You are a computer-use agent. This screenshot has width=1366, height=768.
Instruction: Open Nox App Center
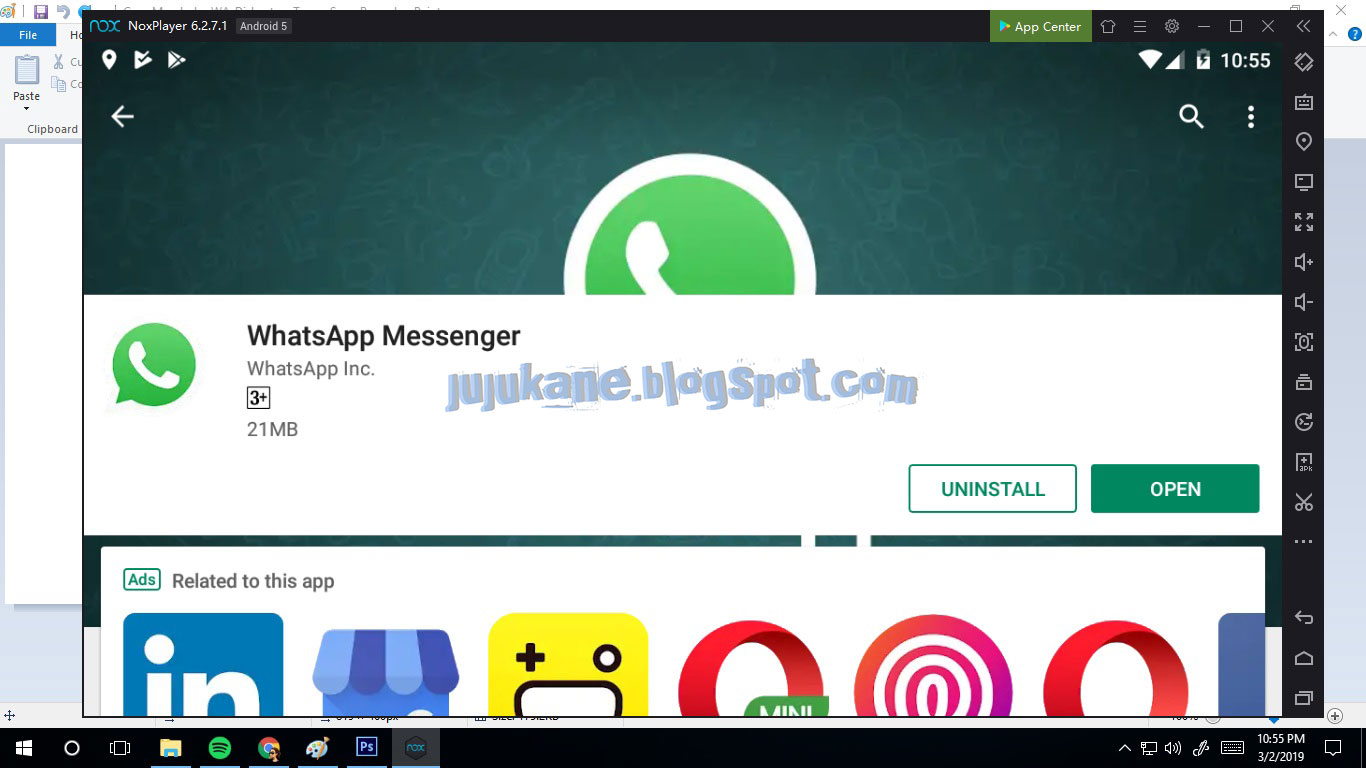[x=1040, y=27]
